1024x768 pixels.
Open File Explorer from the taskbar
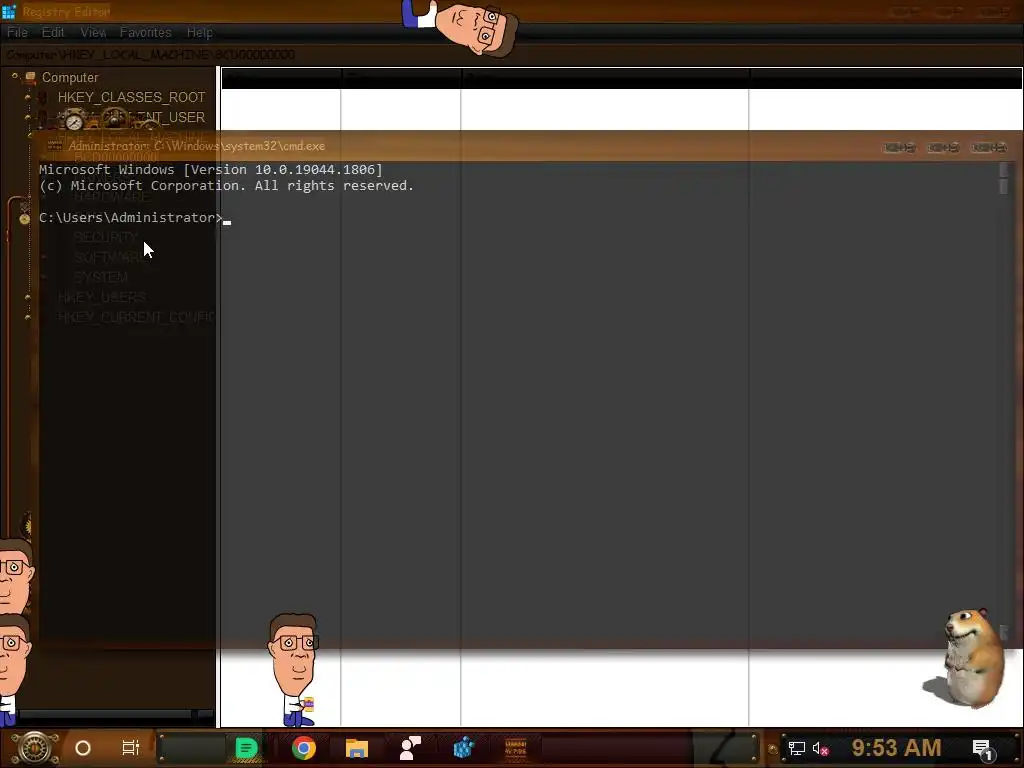coord(357,748)
